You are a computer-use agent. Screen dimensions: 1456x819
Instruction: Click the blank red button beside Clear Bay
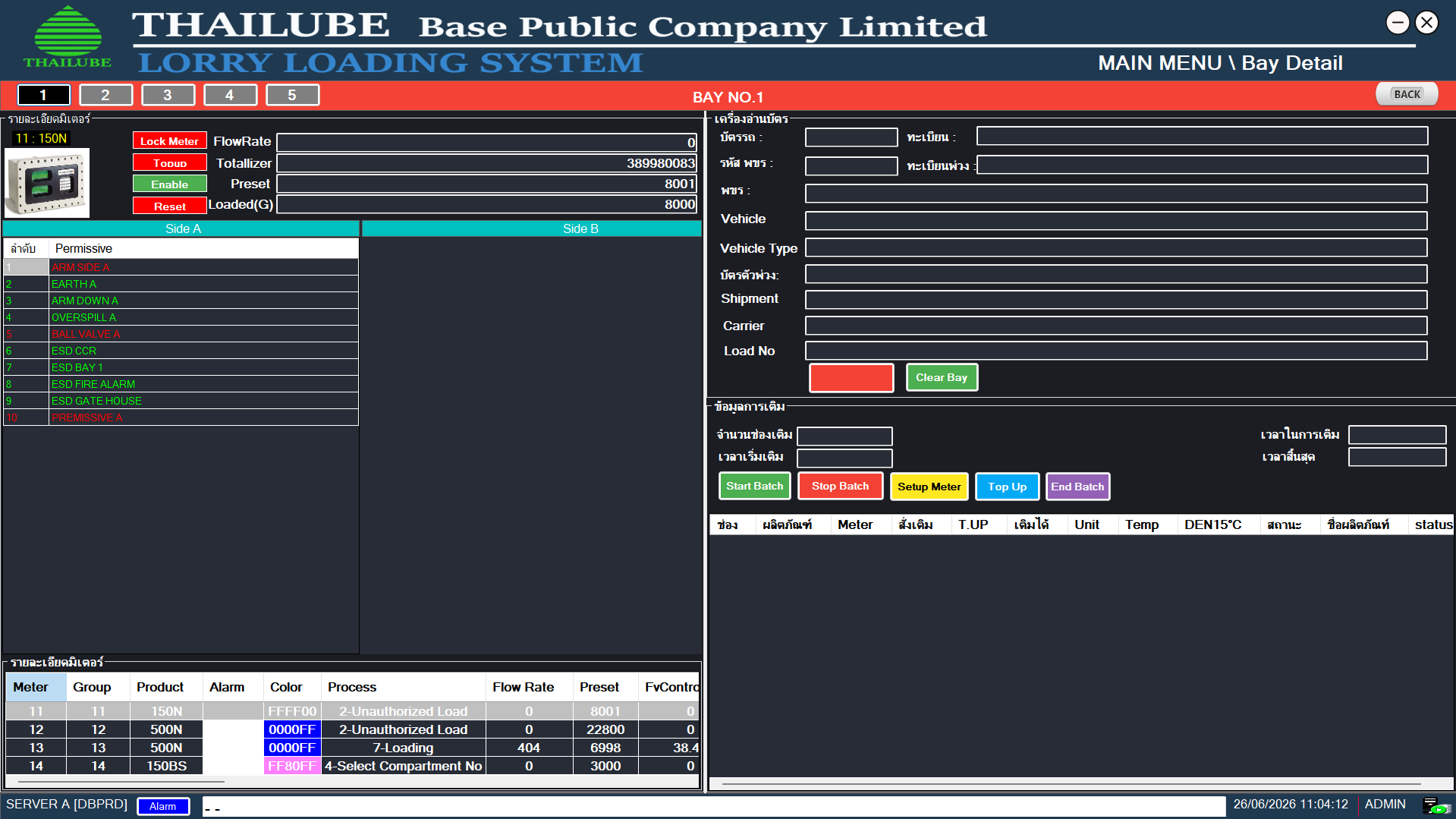[x=851, y=377]
